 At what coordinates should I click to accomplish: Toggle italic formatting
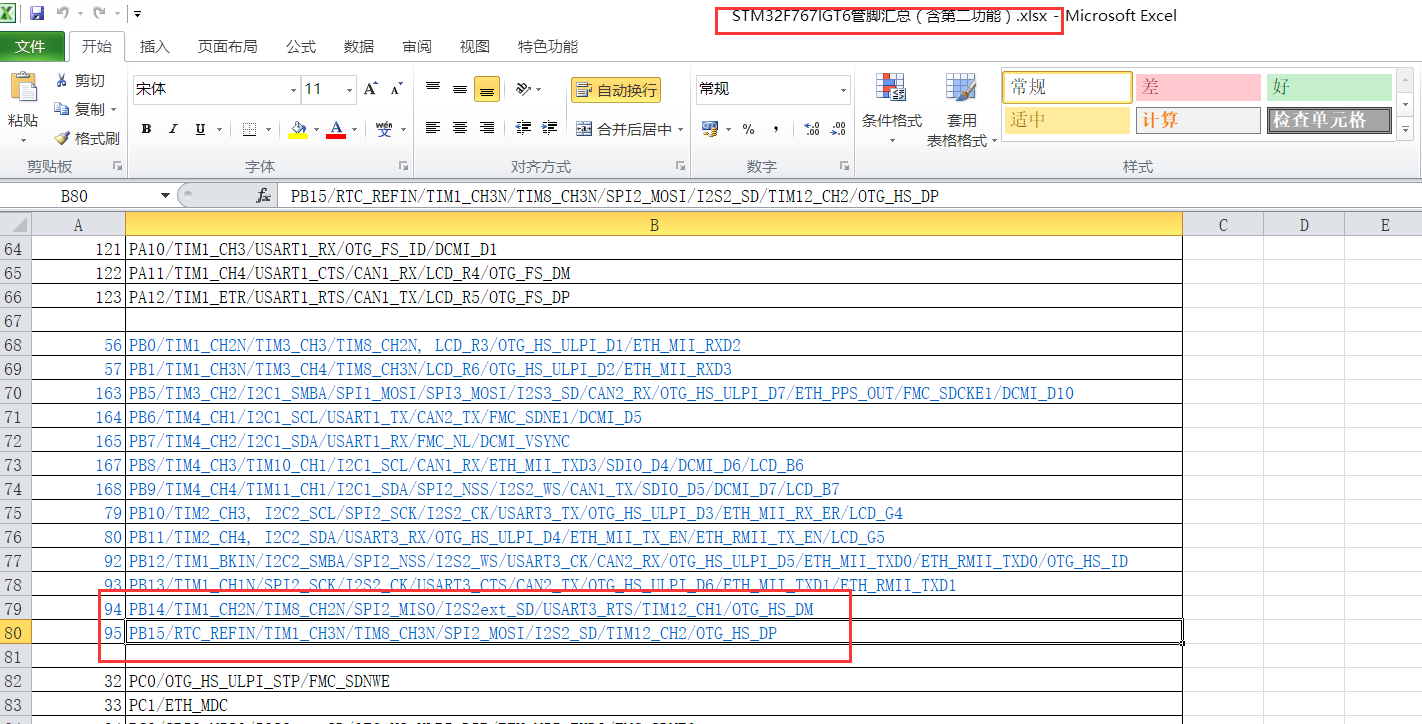click(x=173, y=129)
